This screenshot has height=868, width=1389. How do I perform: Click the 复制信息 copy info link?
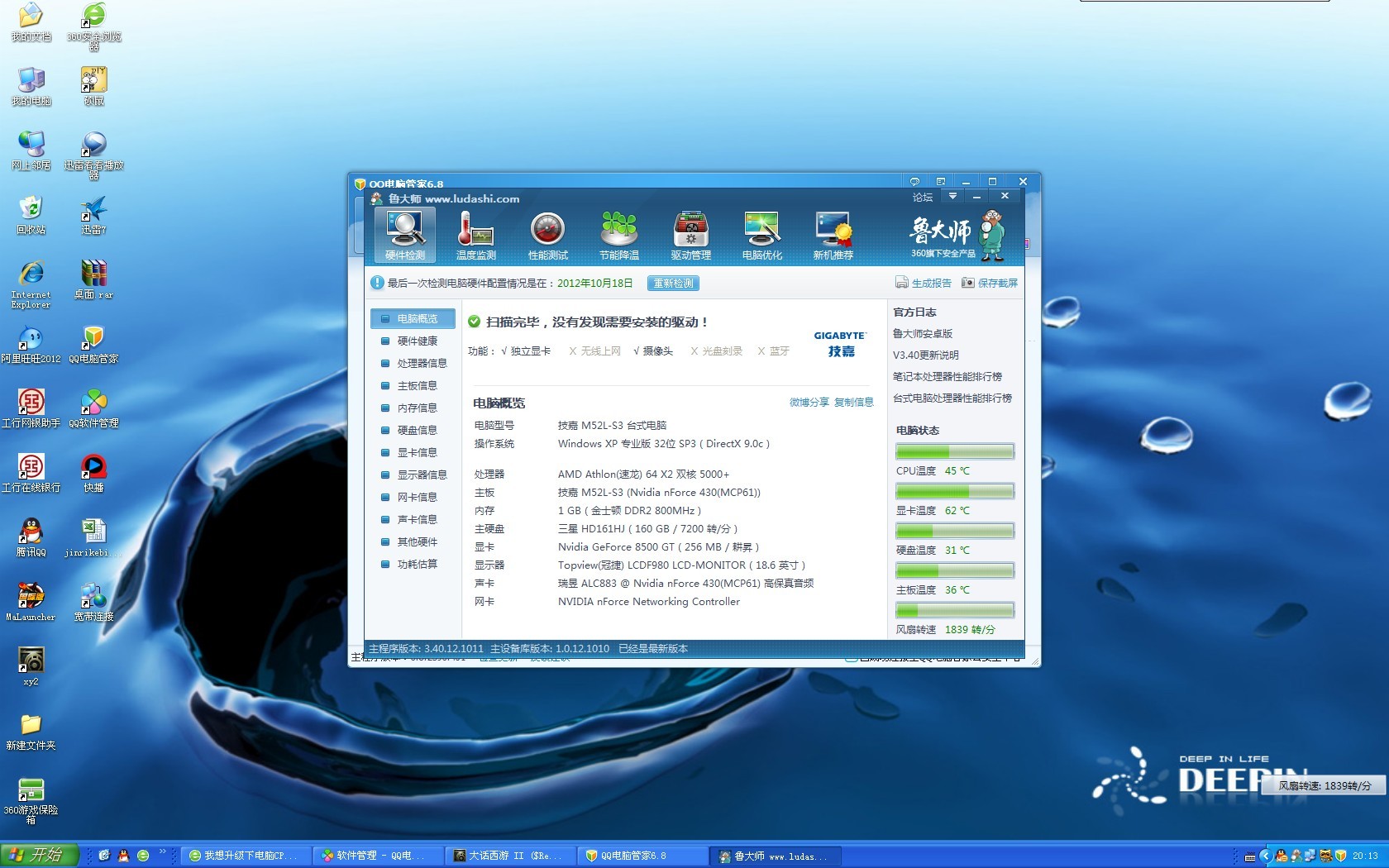(x=853, y=403)
